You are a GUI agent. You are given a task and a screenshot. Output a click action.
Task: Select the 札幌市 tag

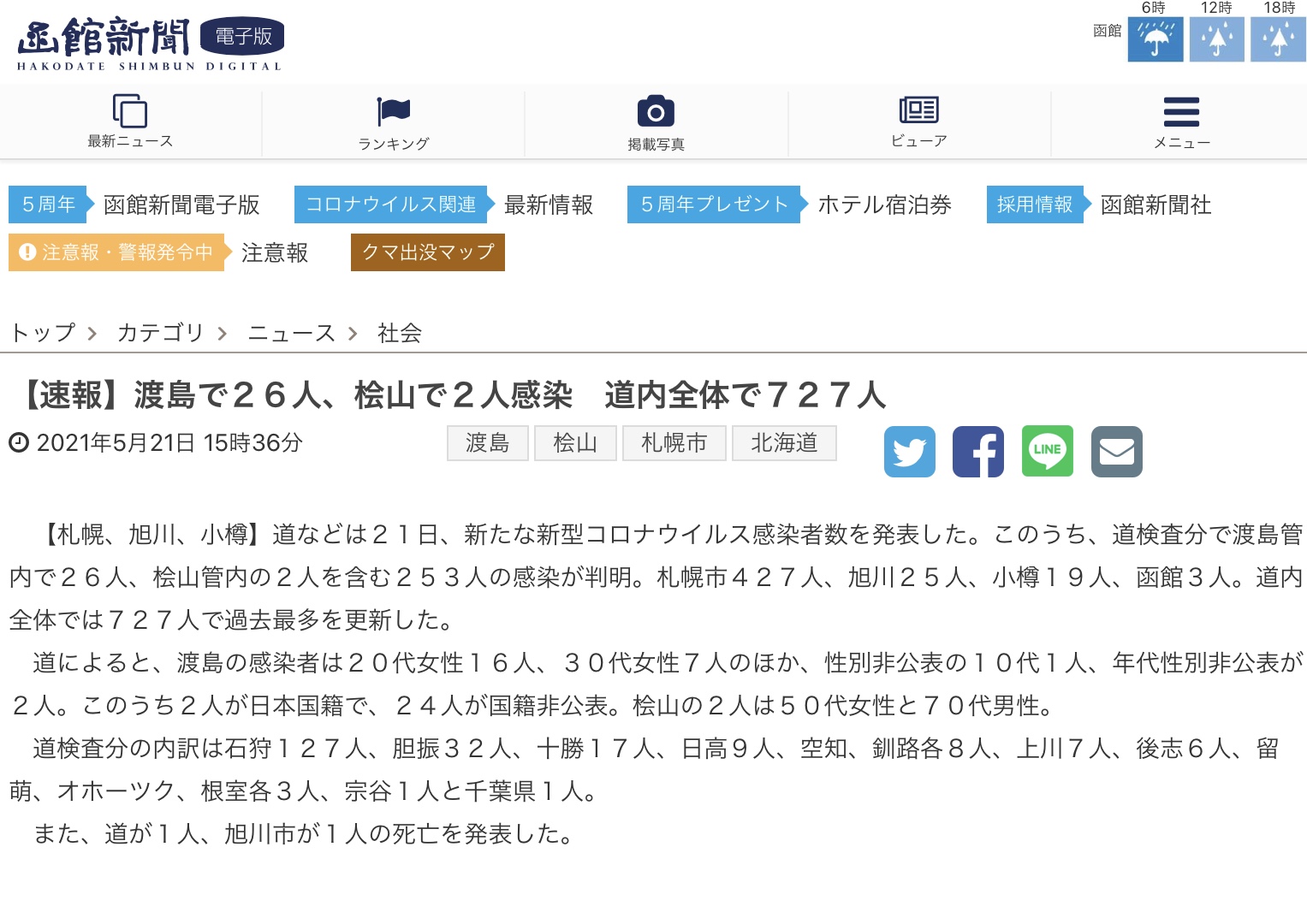coord(674,443)
